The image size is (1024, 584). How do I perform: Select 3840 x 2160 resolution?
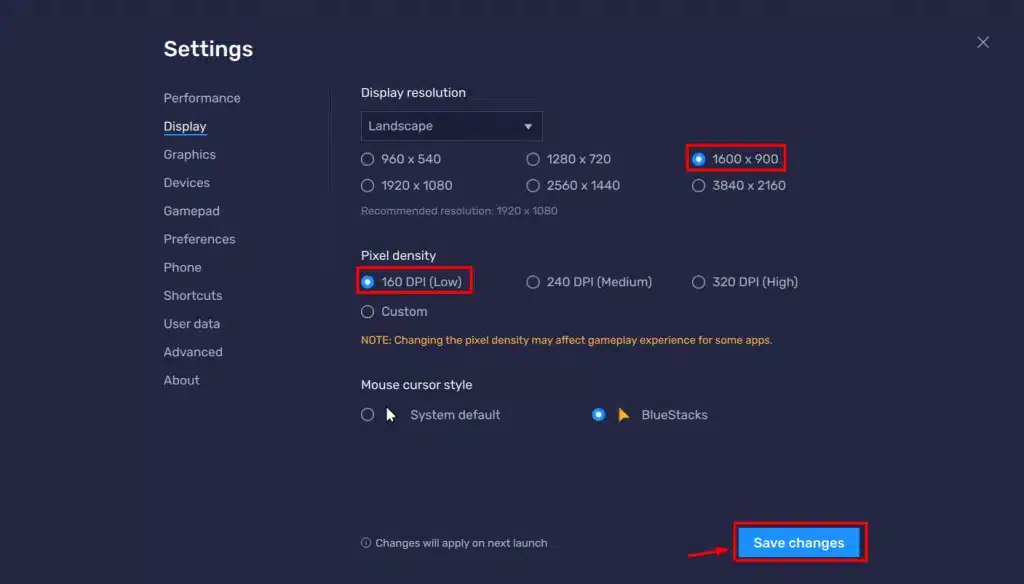click(x=739, y=186)
